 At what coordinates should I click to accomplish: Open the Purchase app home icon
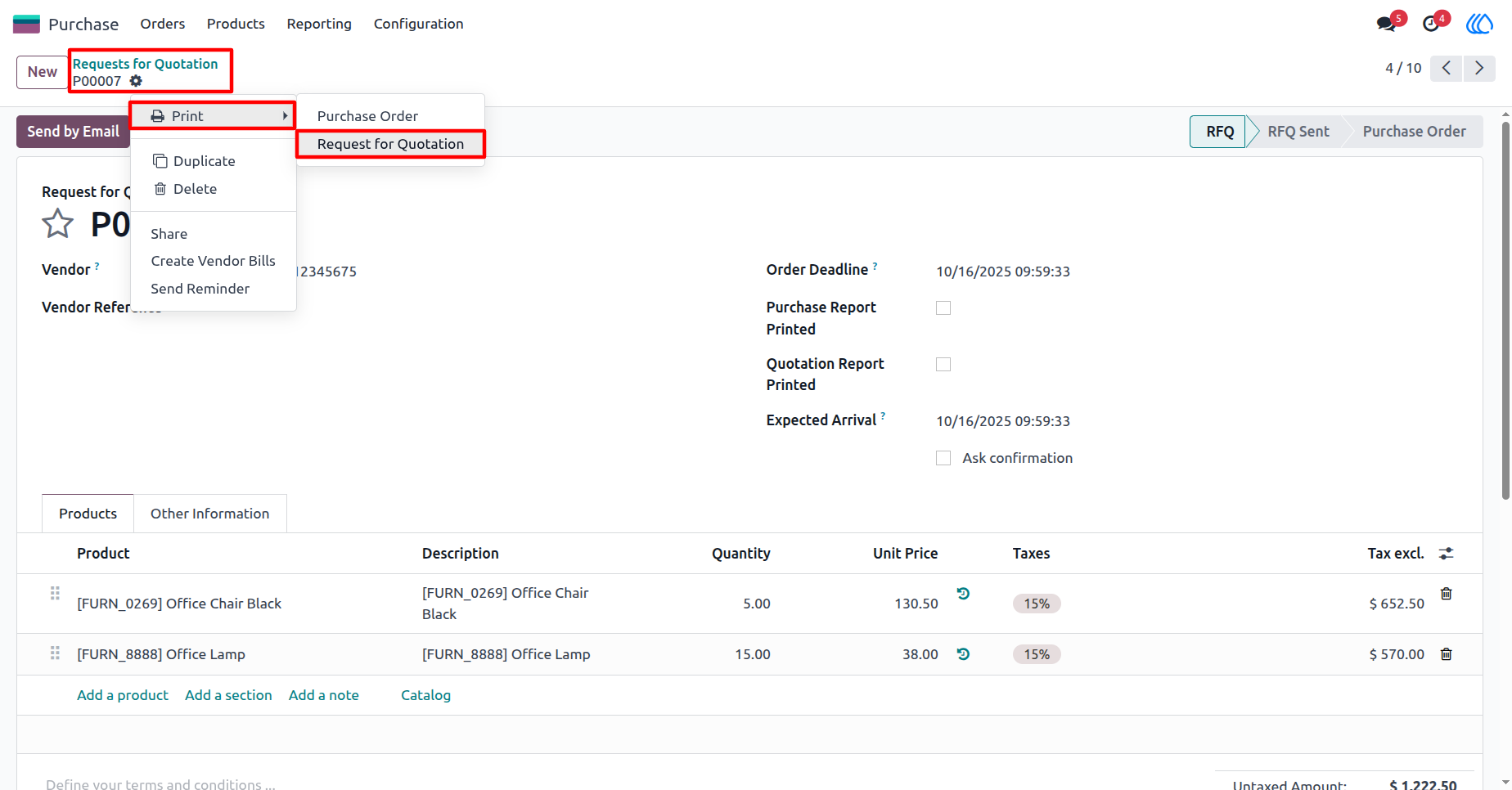click(x=26, y=24)
